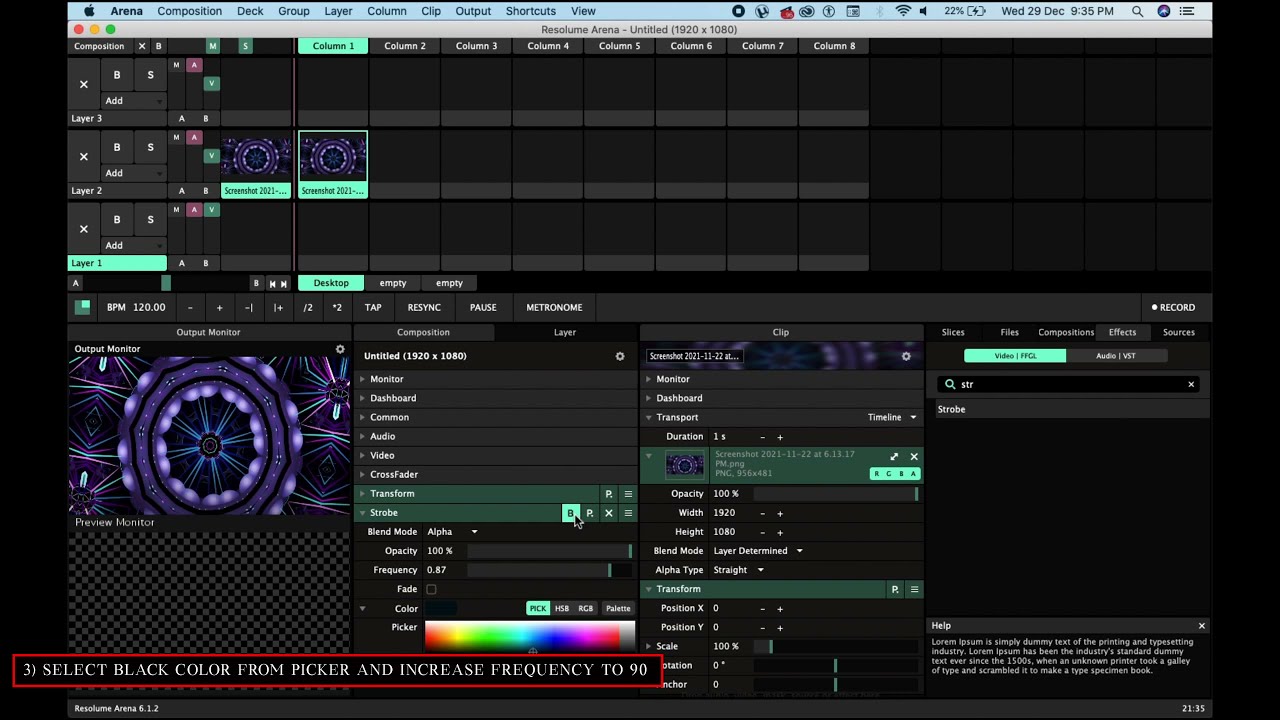1280x720 pixels.
Task: Toggle Solo on Layer 2
Action: click(151, 147)
